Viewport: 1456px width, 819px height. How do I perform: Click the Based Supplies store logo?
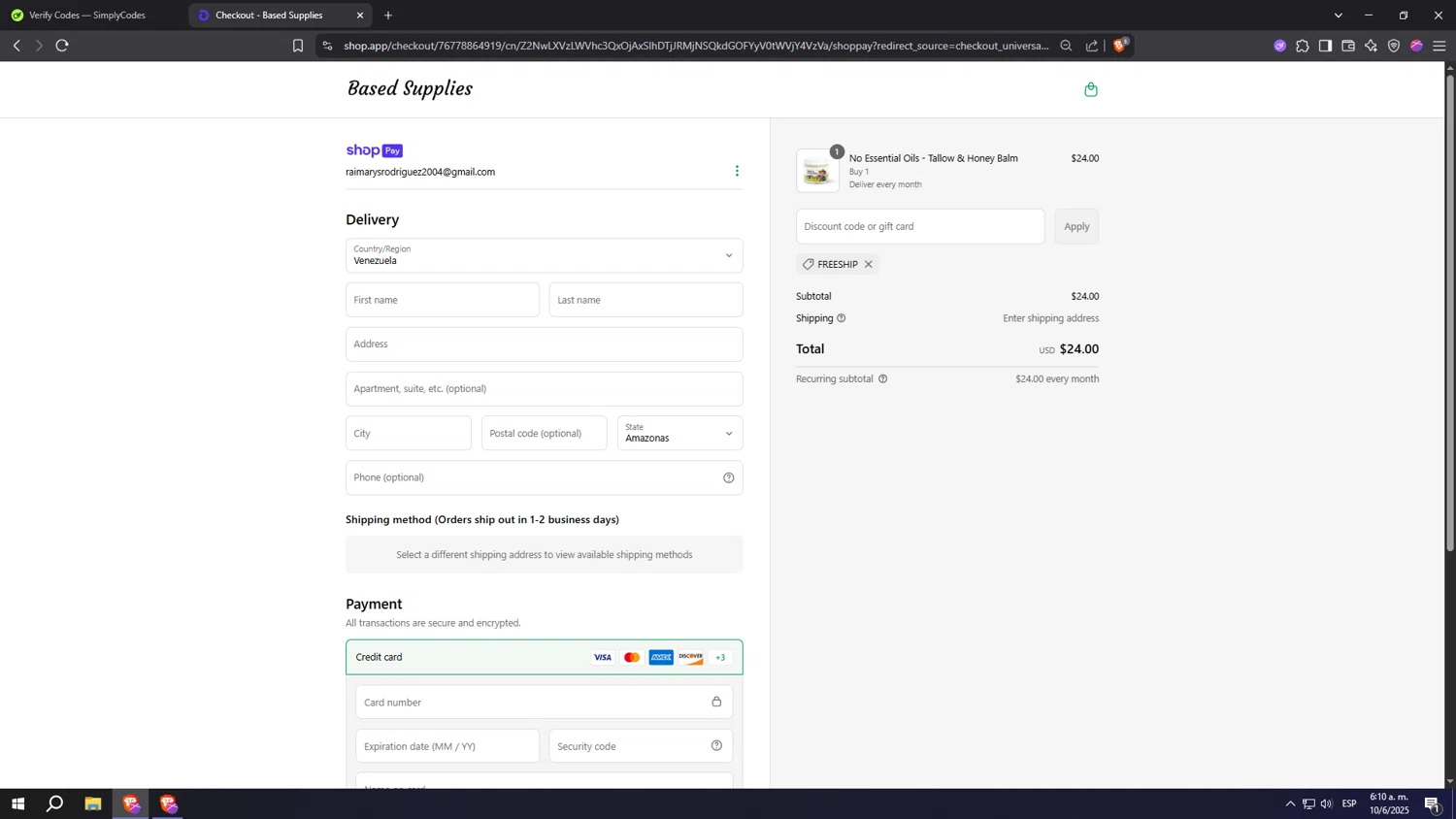click(x=410, y=89)
